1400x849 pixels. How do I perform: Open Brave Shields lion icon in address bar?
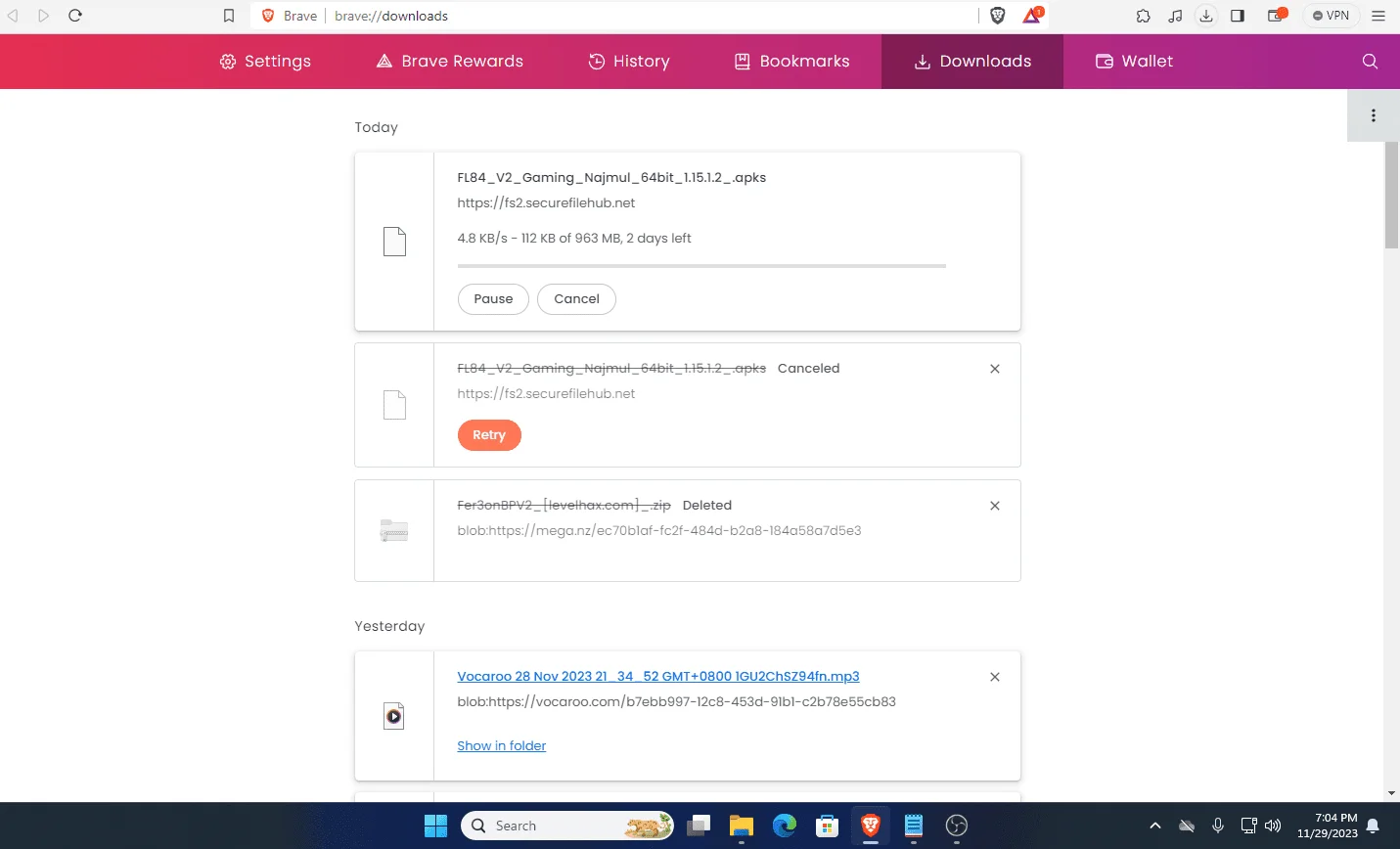click(x=998, y=16)
